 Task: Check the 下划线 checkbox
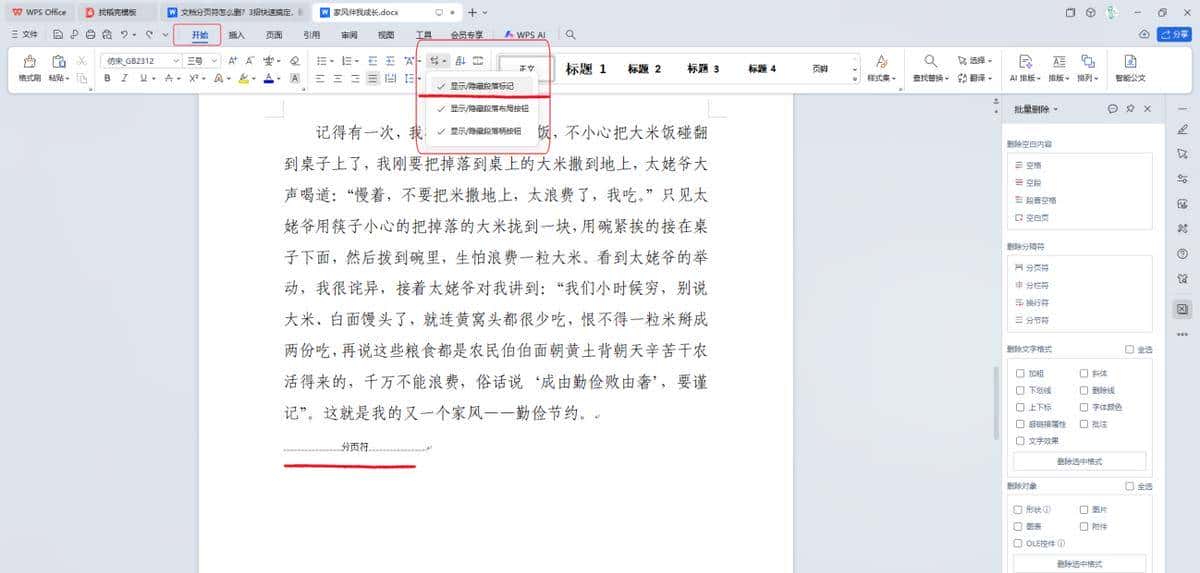(x=1020, y=390)
